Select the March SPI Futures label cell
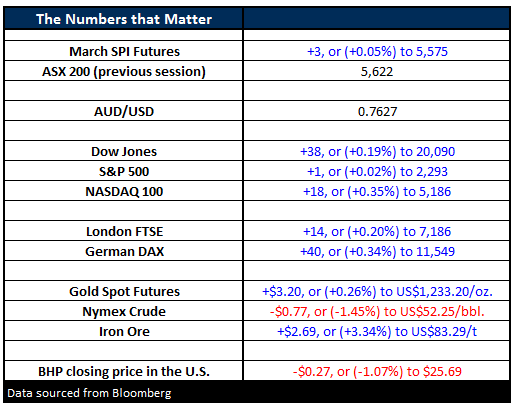This screenshot has width=515, height=405. pyautogui.click(x=124, y=51)
